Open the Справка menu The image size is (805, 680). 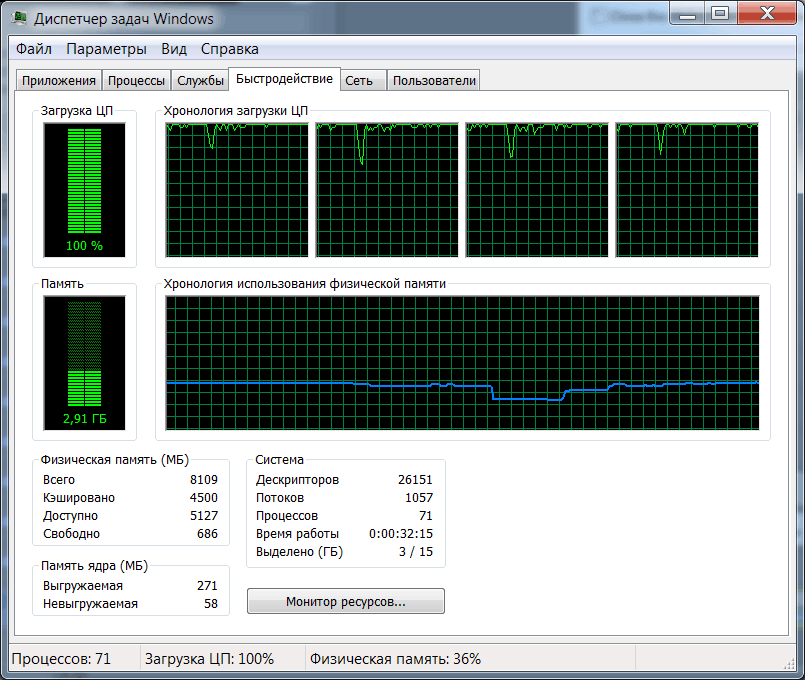[x=229, y=49]
